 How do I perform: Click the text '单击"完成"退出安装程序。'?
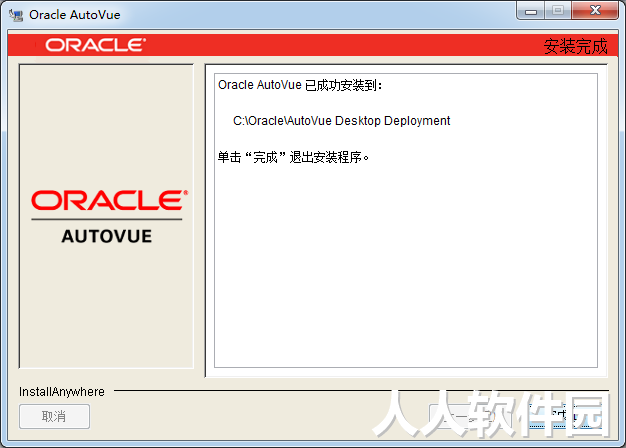click(293, 157)
